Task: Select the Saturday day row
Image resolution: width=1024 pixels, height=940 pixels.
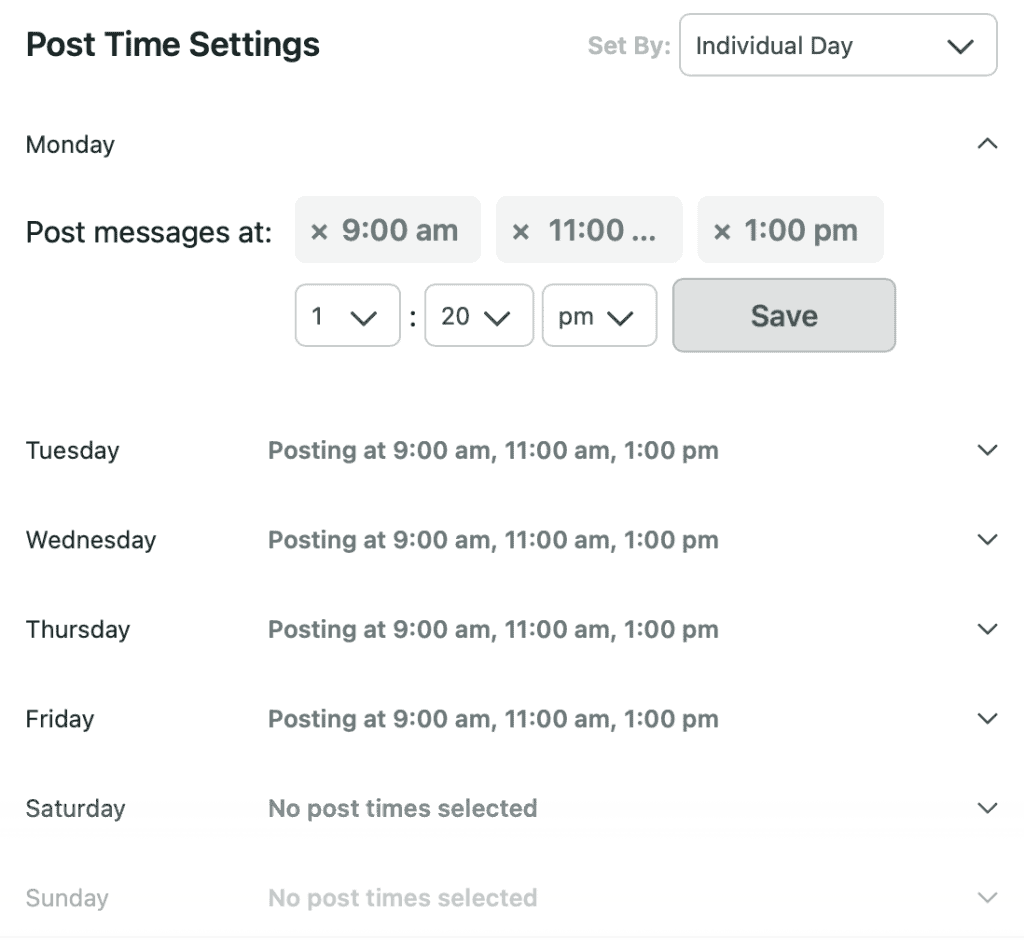Action: (75, 808)
